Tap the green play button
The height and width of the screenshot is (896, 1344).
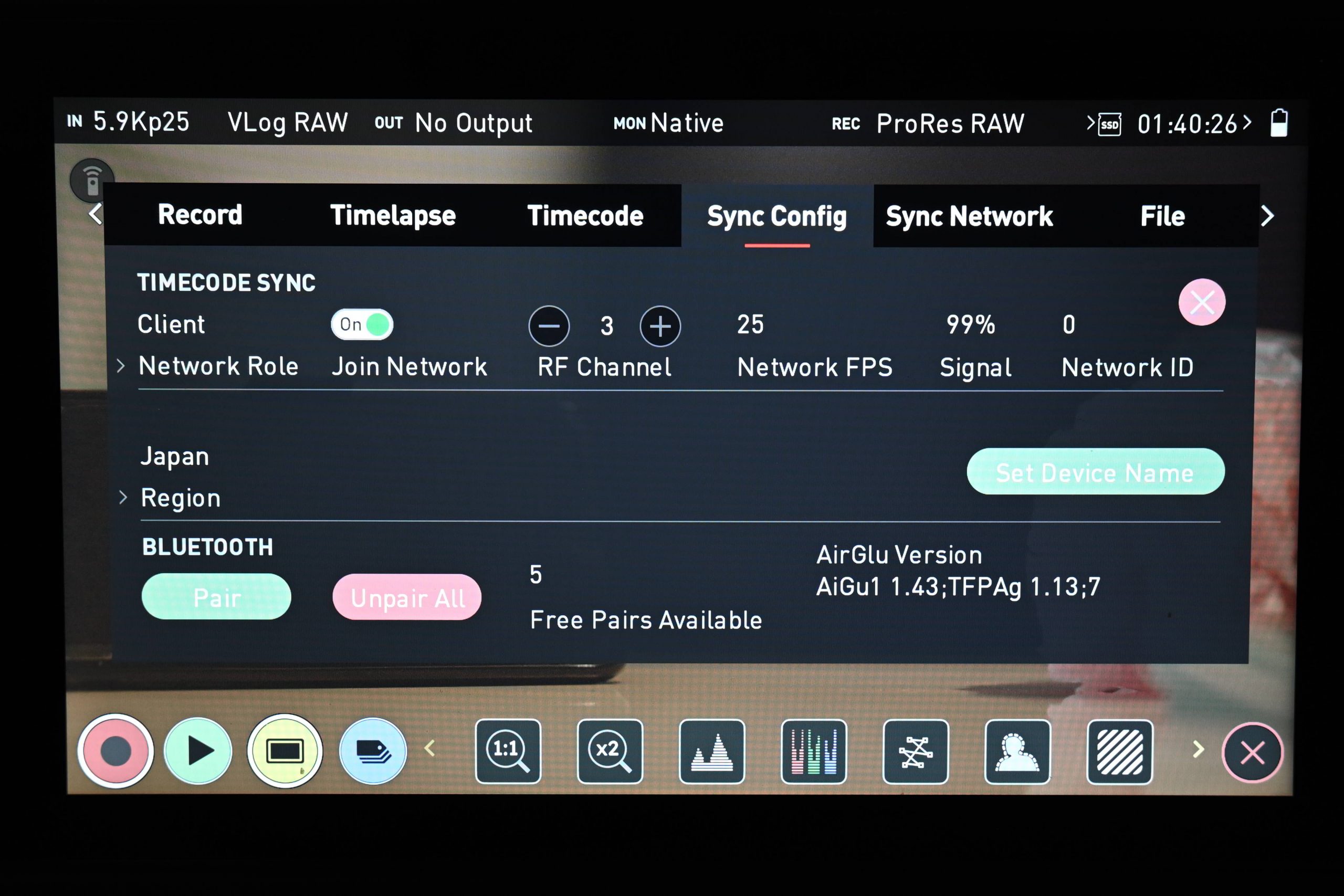click(x=198, y=751)
